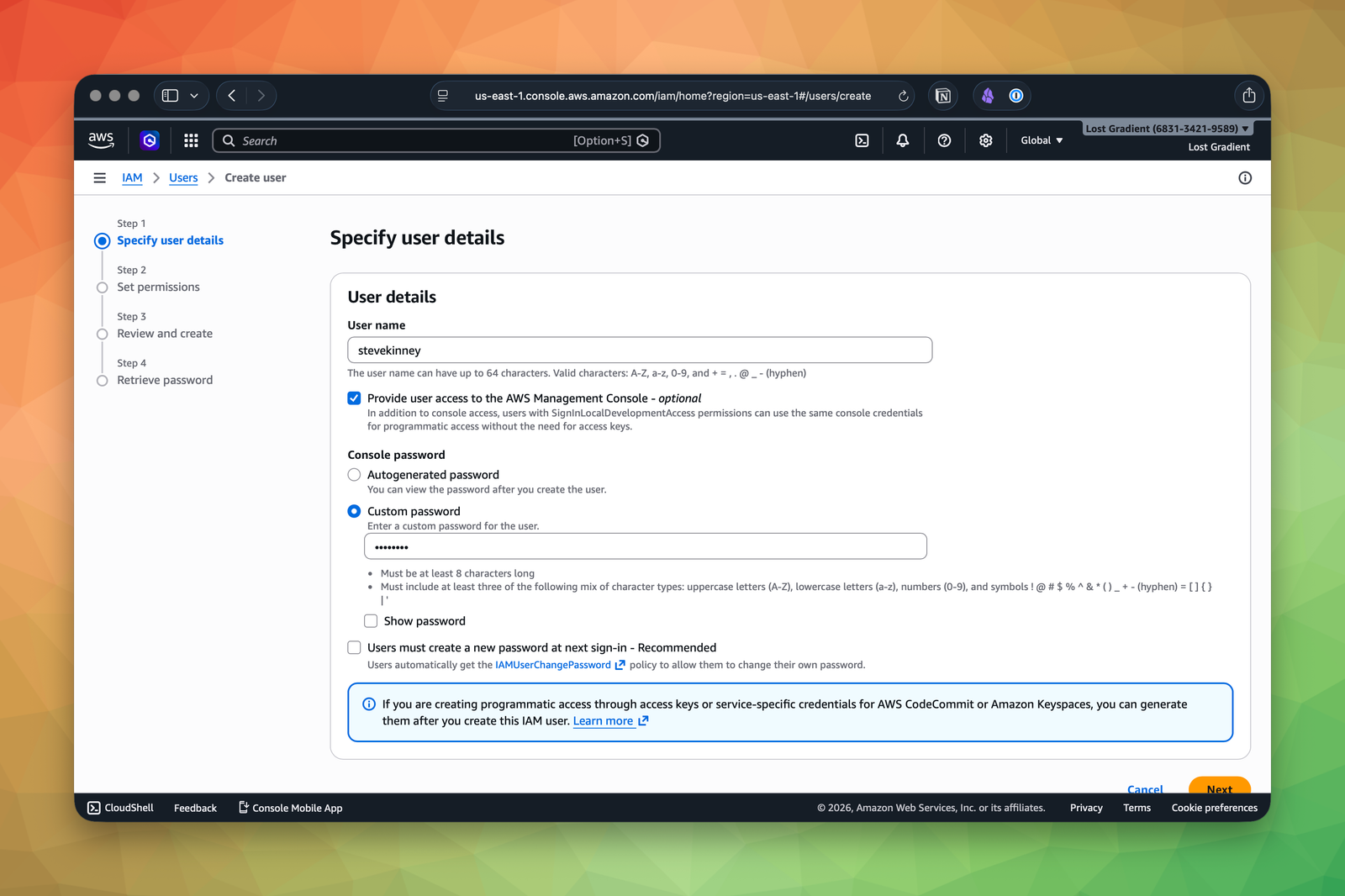
Task: Reload the page with the refresh icon
Action: (903, 96)
